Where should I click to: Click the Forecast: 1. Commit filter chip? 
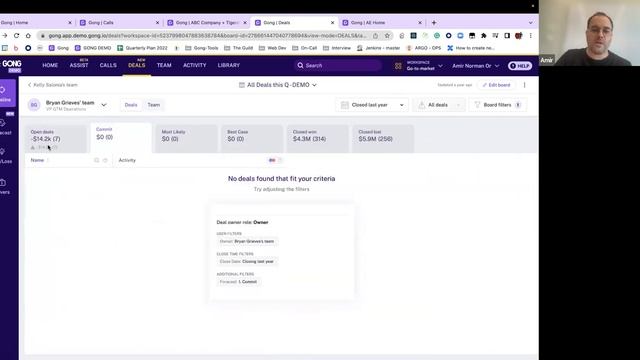click(x=238, y=282)
